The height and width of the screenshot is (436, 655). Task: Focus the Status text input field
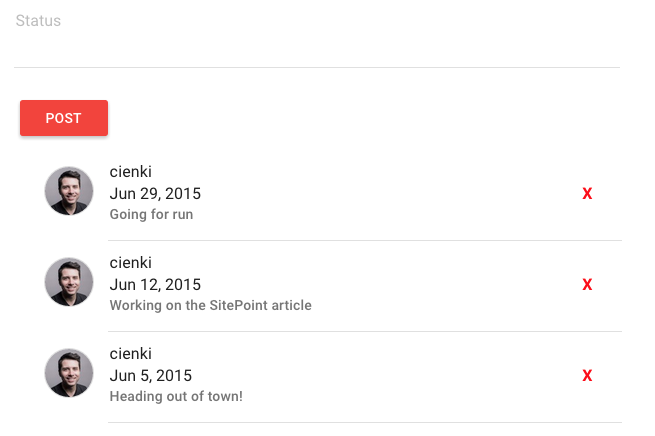pos(317,38)
